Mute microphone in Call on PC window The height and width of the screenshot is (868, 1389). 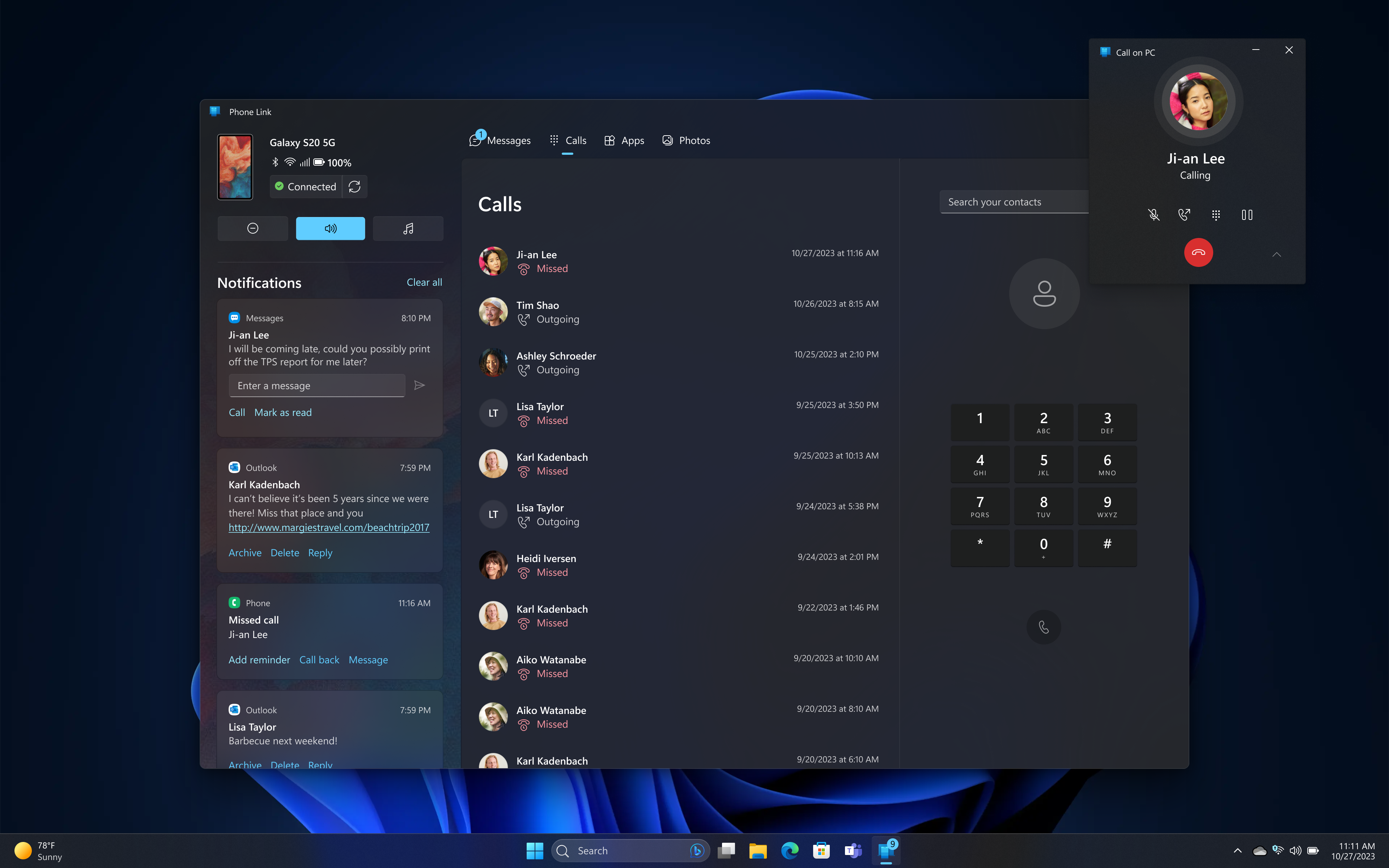click(x=1154, y=215)
